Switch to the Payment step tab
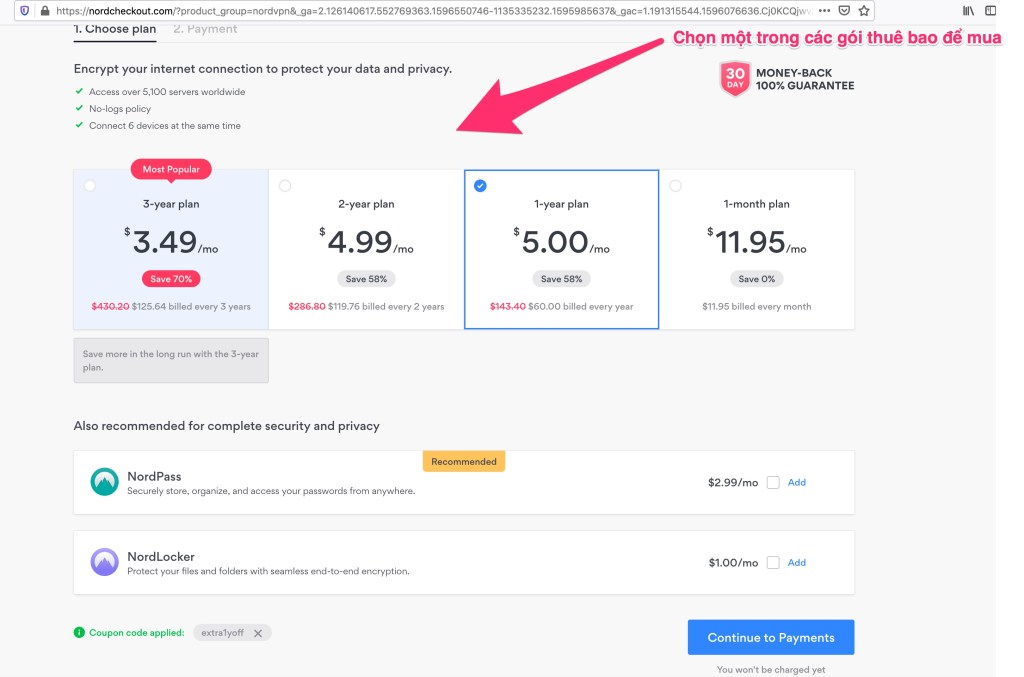Screen dimensions: 1024x677 pyautogui.click(x=205, y=29)
